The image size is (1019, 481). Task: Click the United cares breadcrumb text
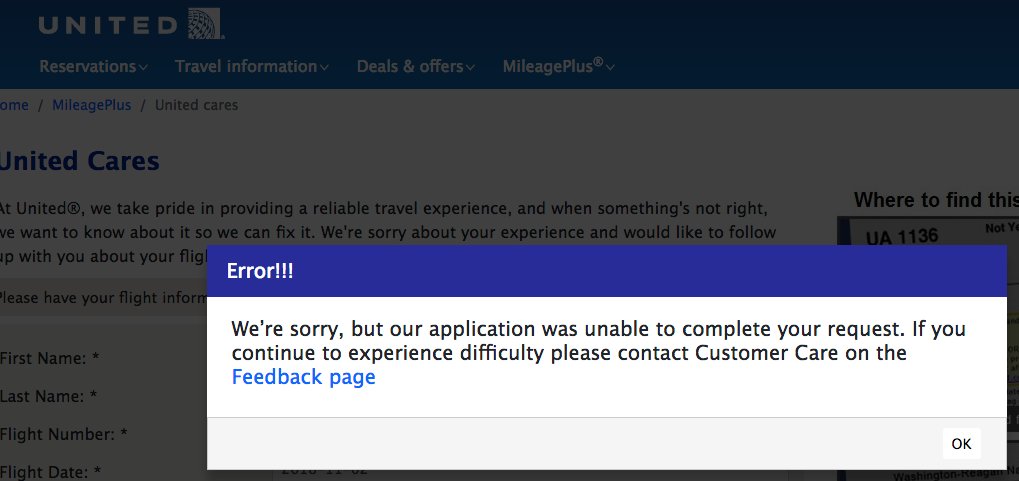pos(196,105)
